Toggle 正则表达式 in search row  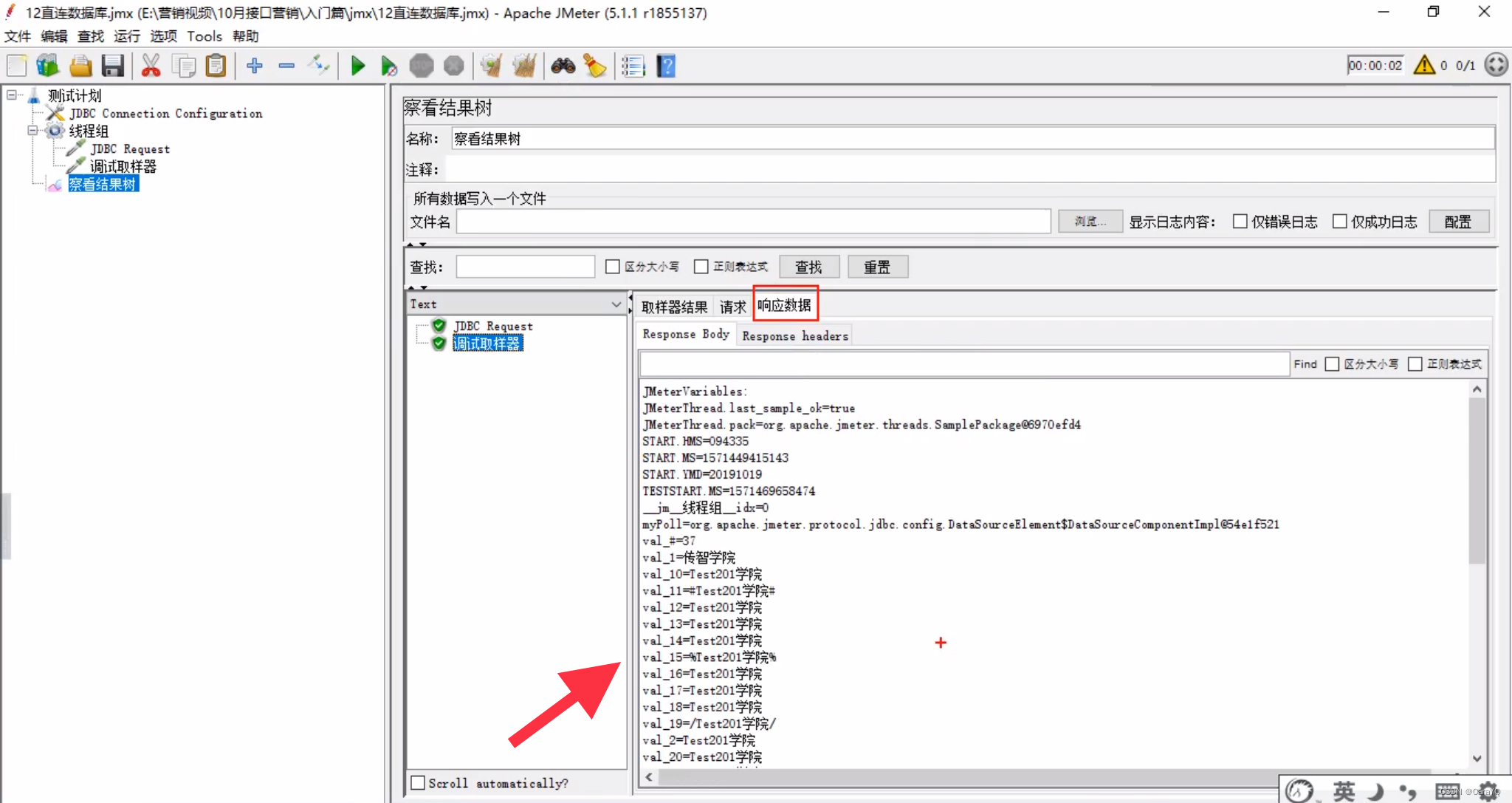point(701,267)
